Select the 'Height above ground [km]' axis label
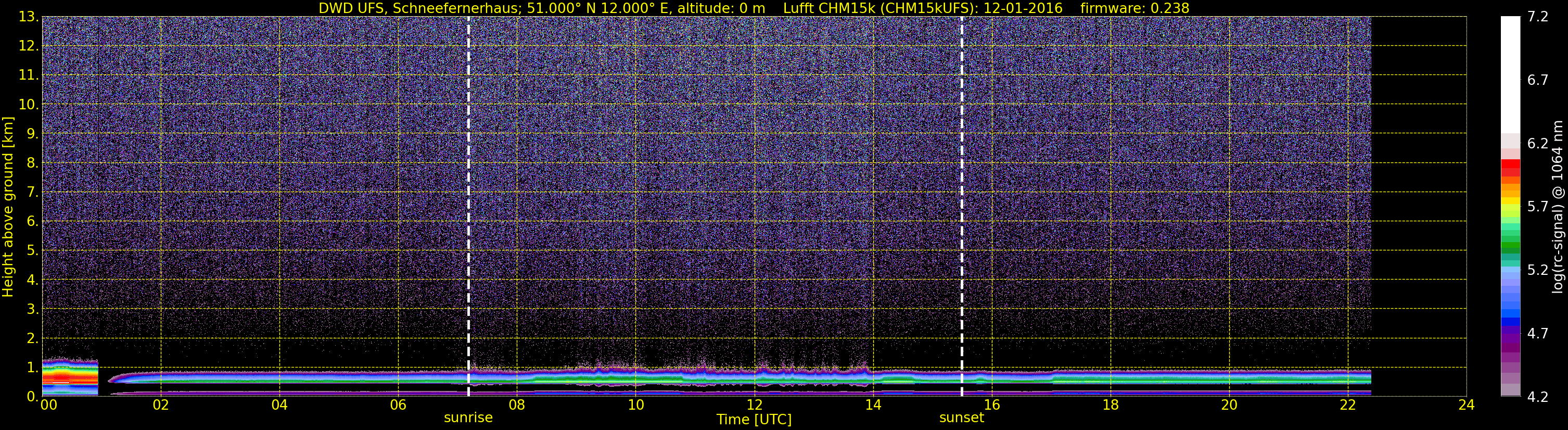1568x430 pixels. tap(8, 207)
